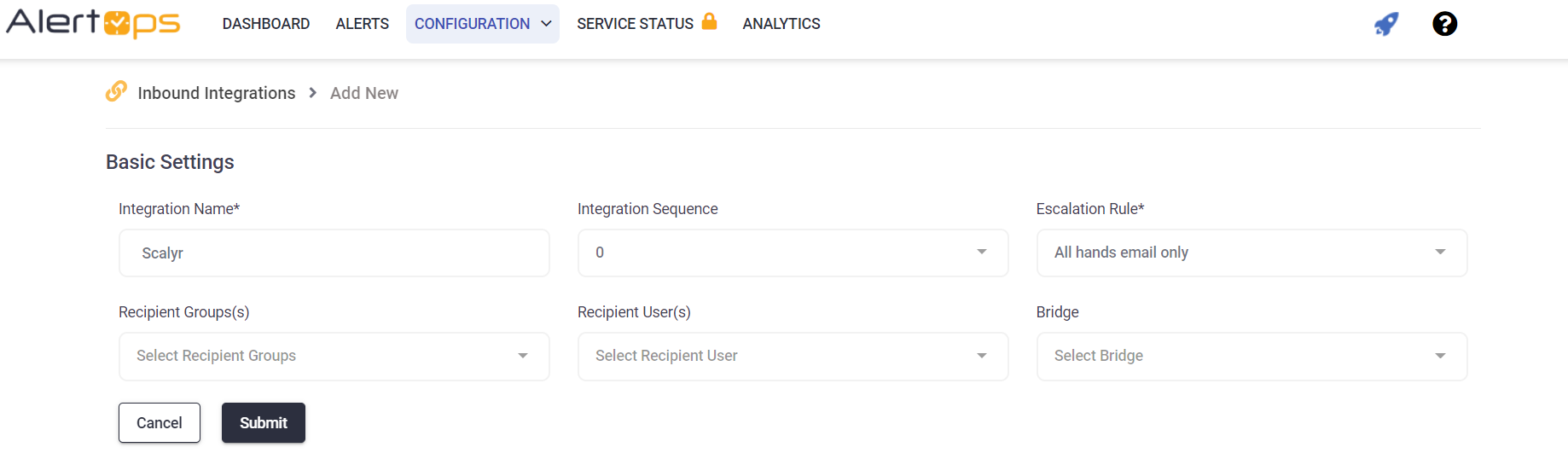Click the Bridge label
Viewport: 1568px width, 453px height.
pyautogui.click(x=1058, y=312)
